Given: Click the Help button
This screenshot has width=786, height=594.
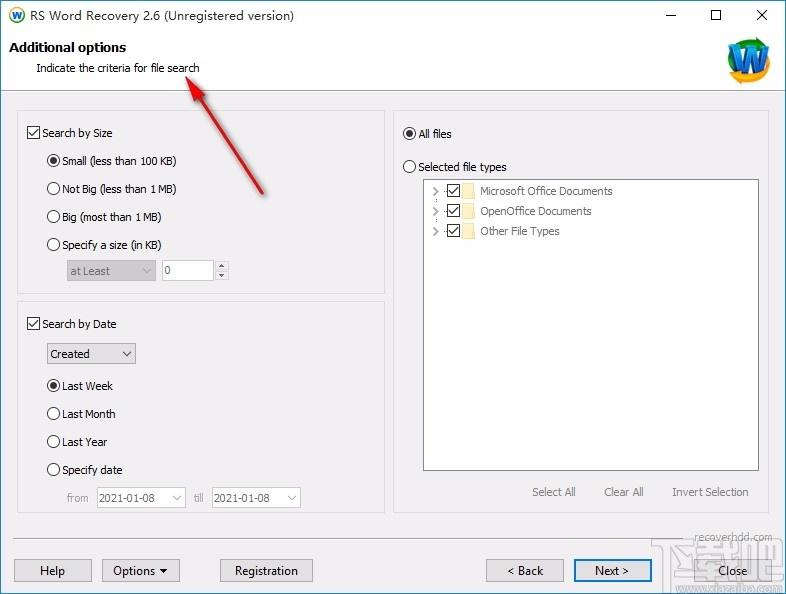Looking at the screenshot, I should tap(52, 571).
